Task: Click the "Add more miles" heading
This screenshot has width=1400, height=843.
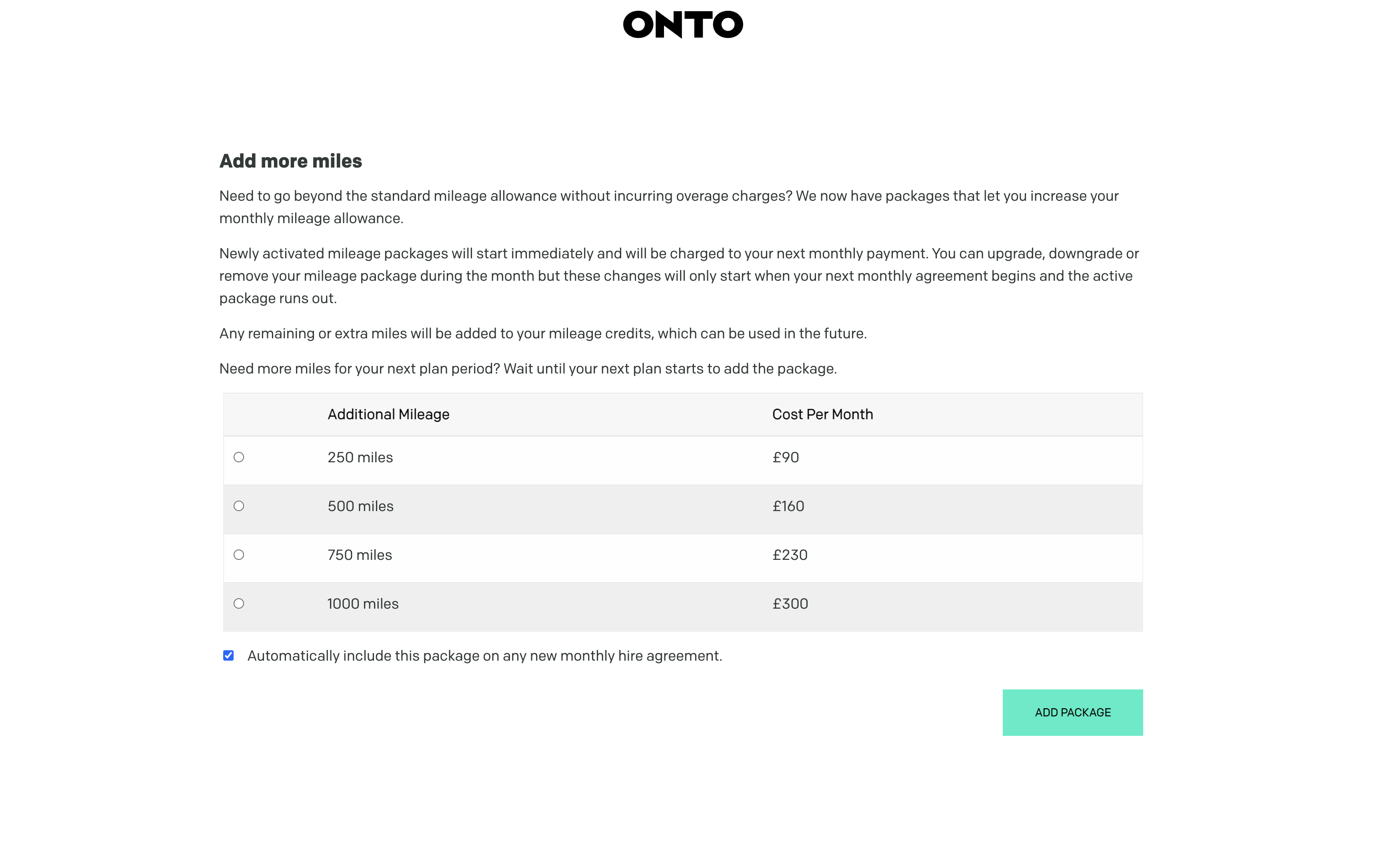Action: 291,161
